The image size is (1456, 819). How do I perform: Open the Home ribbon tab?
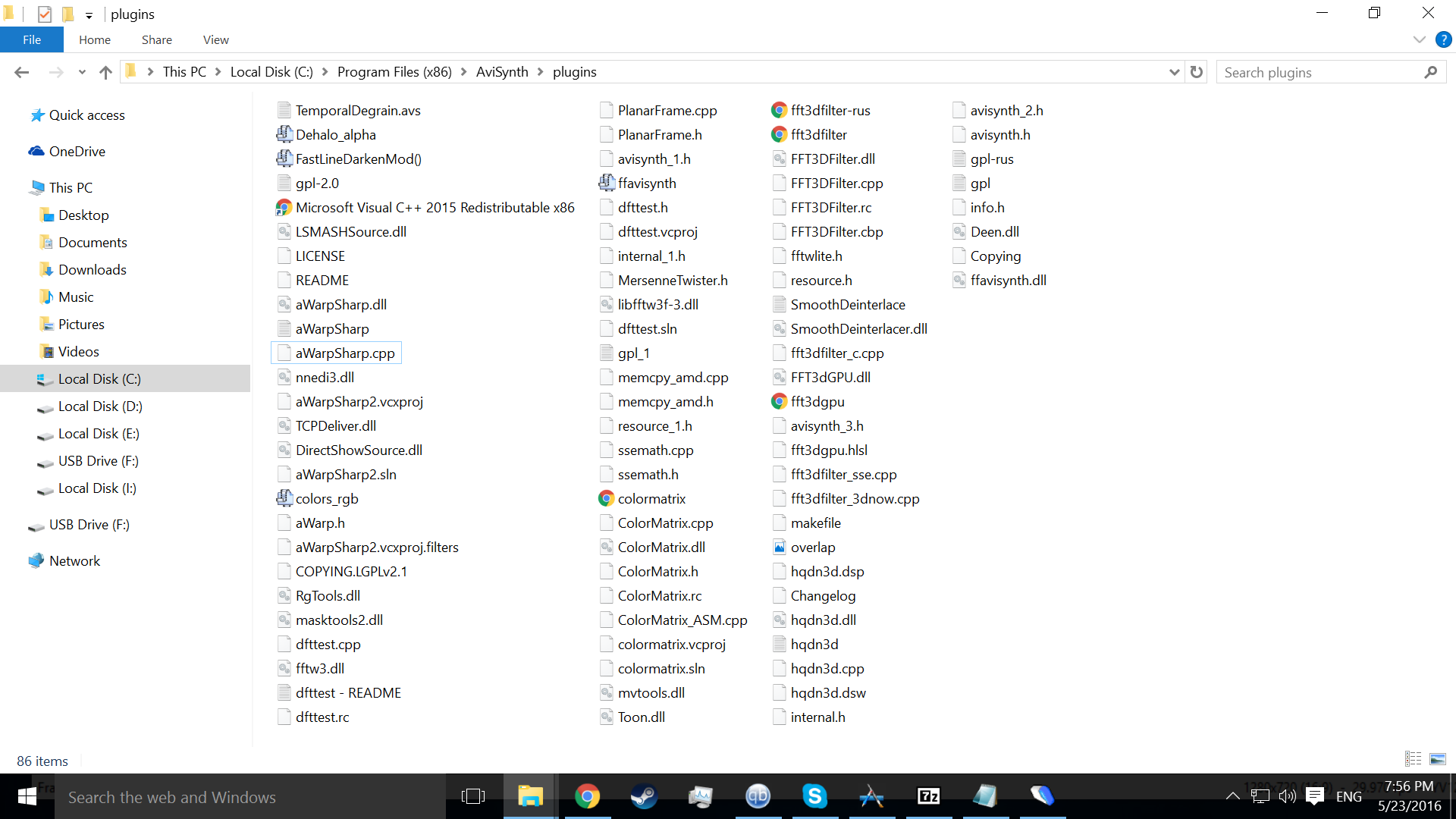tap(95, 39)
